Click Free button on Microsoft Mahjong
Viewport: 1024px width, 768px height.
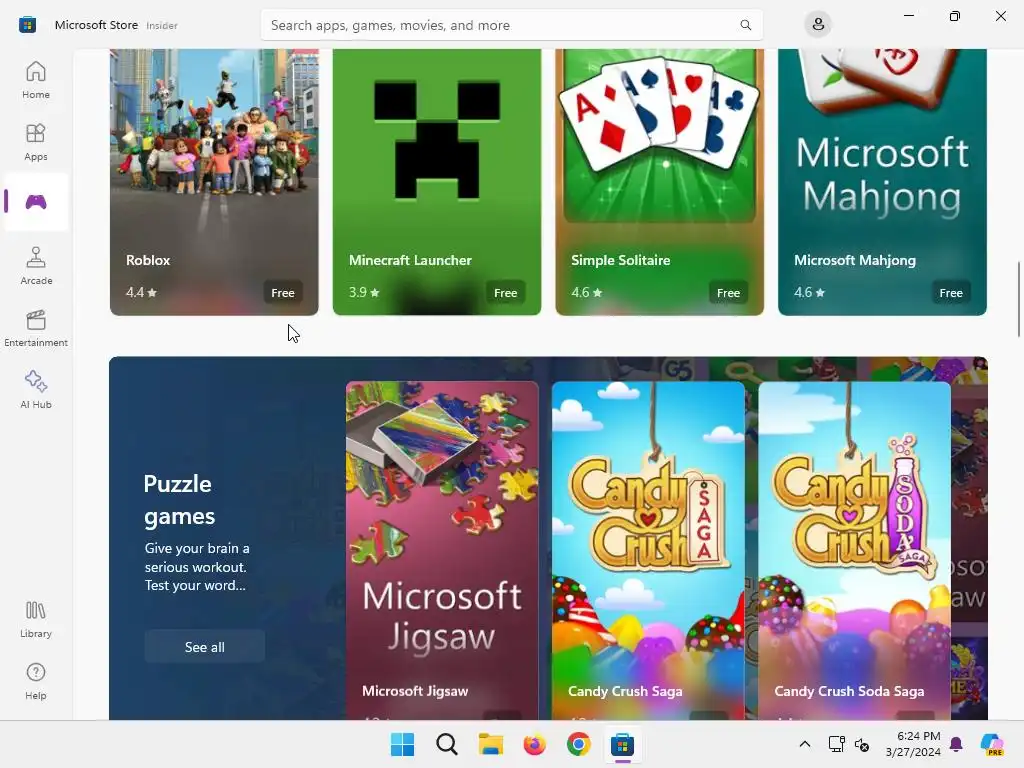click(x=951, y=293)
